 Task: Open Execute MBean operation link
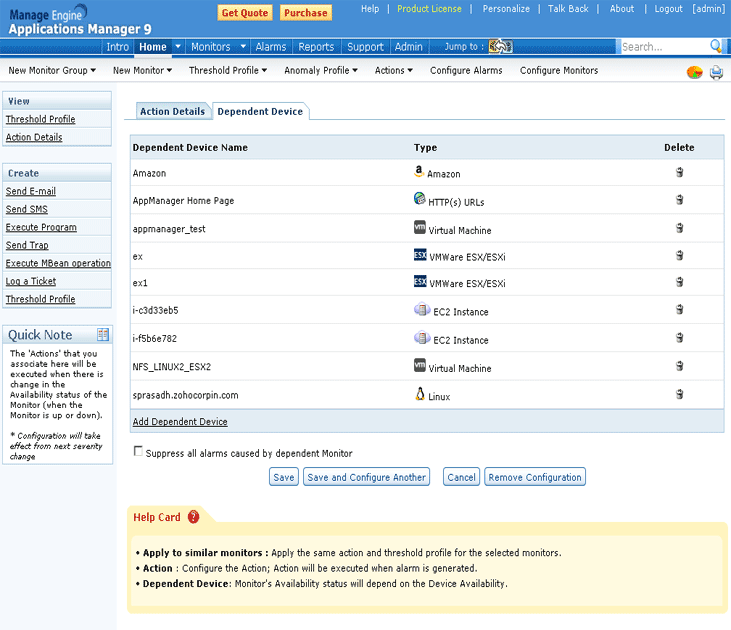[x=58, y=263]
